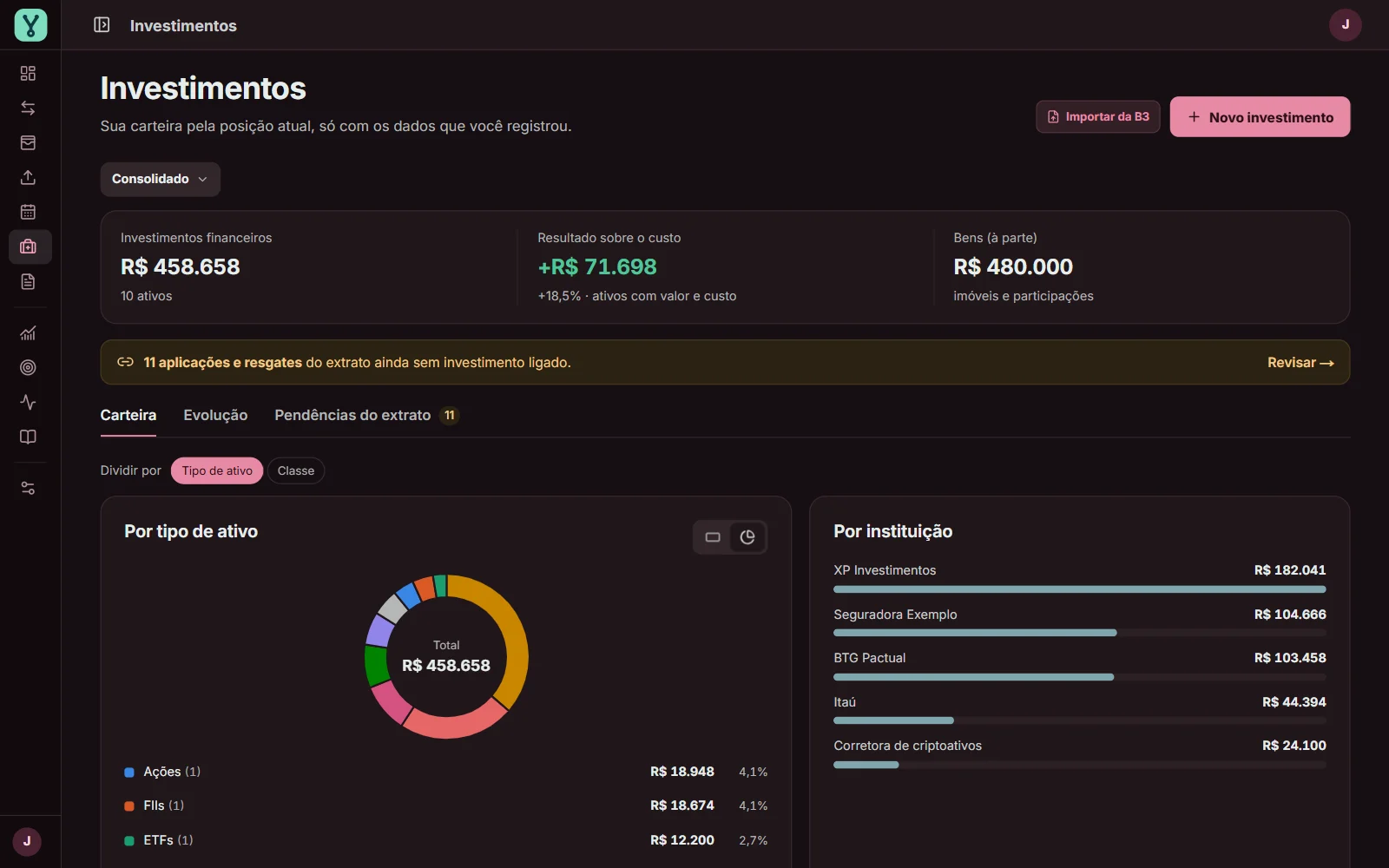
Task: Open the calendar icon in sidebar
Action: click(28, 212)
